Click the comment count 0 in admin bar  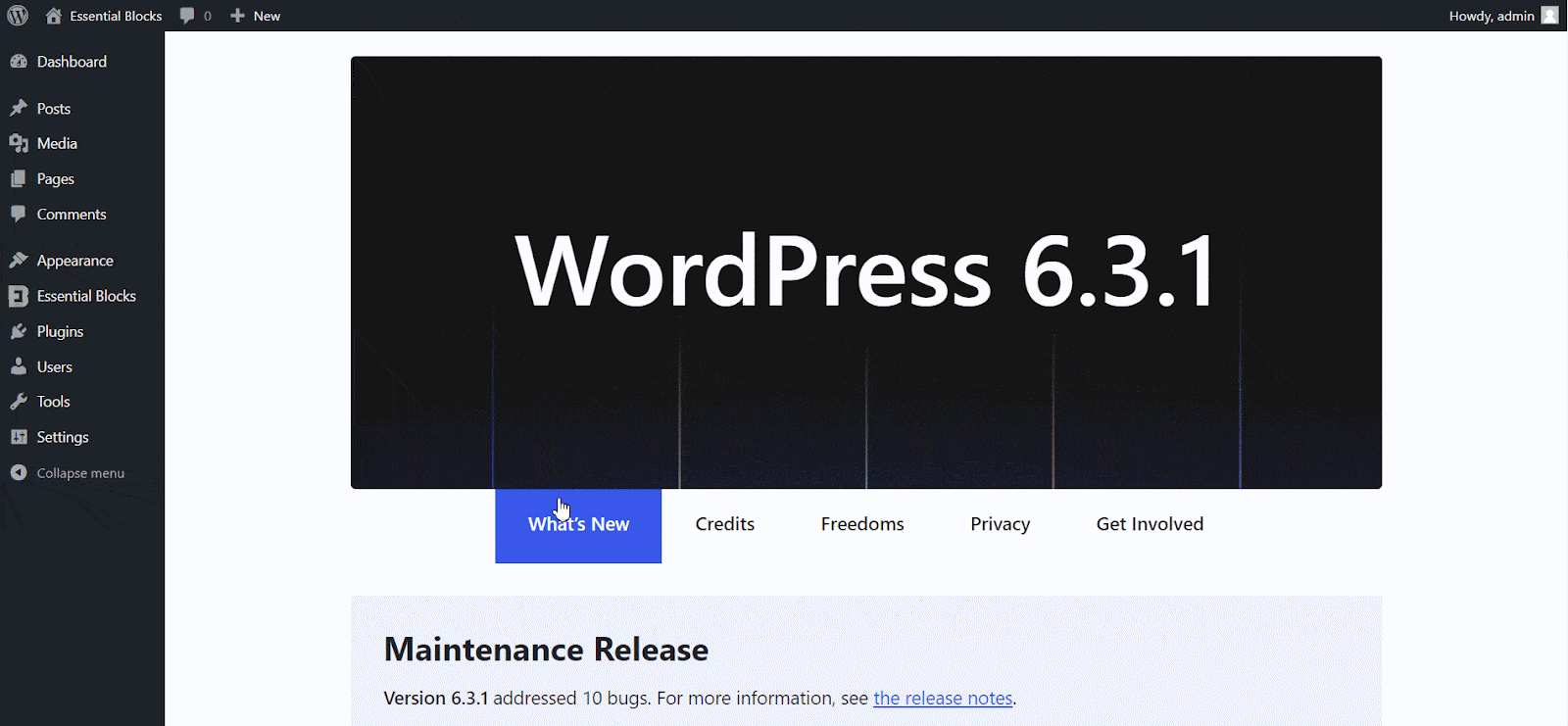click(x=208, y=16)
